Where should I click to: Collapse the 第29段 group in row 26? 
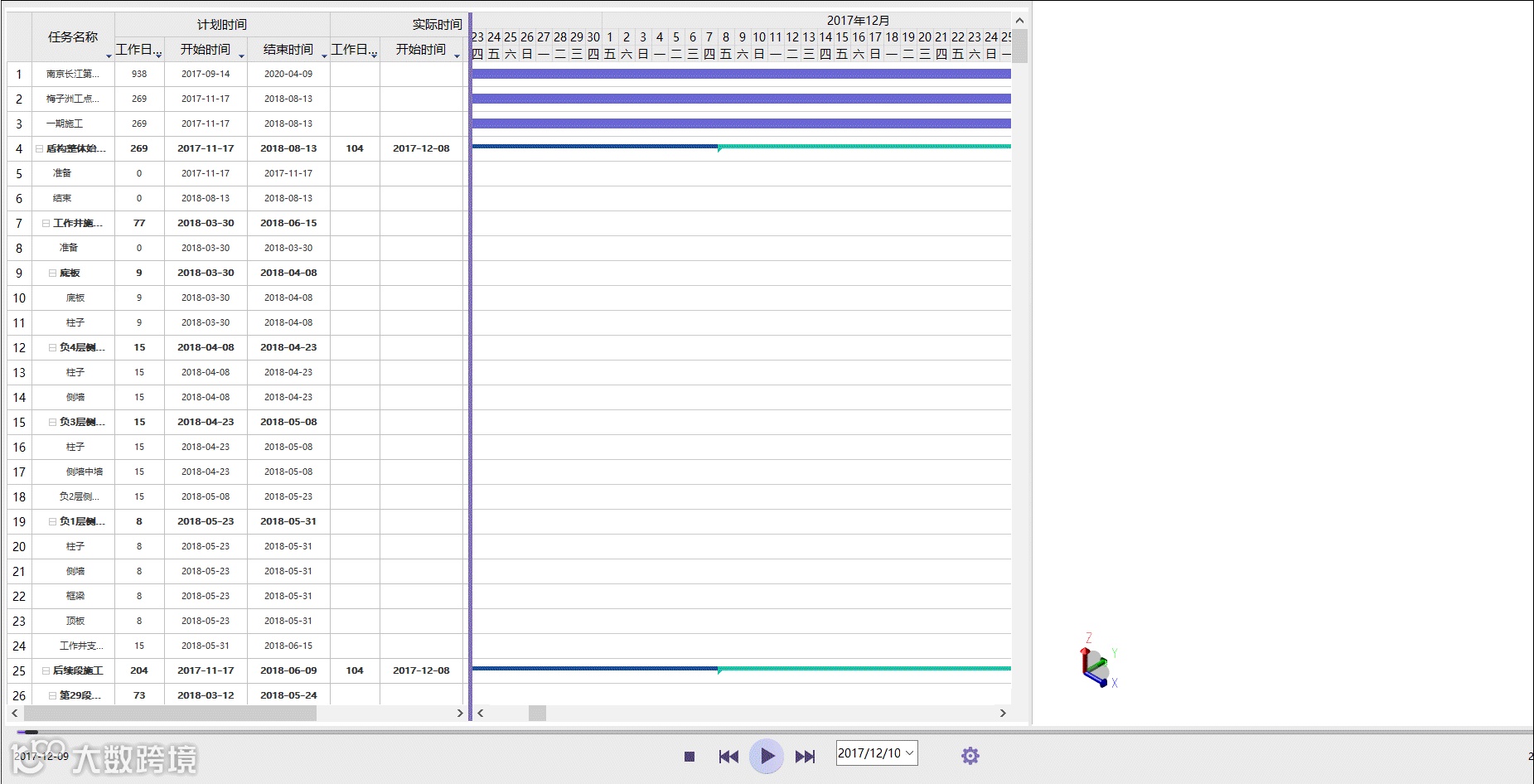[x=52, y=695]
